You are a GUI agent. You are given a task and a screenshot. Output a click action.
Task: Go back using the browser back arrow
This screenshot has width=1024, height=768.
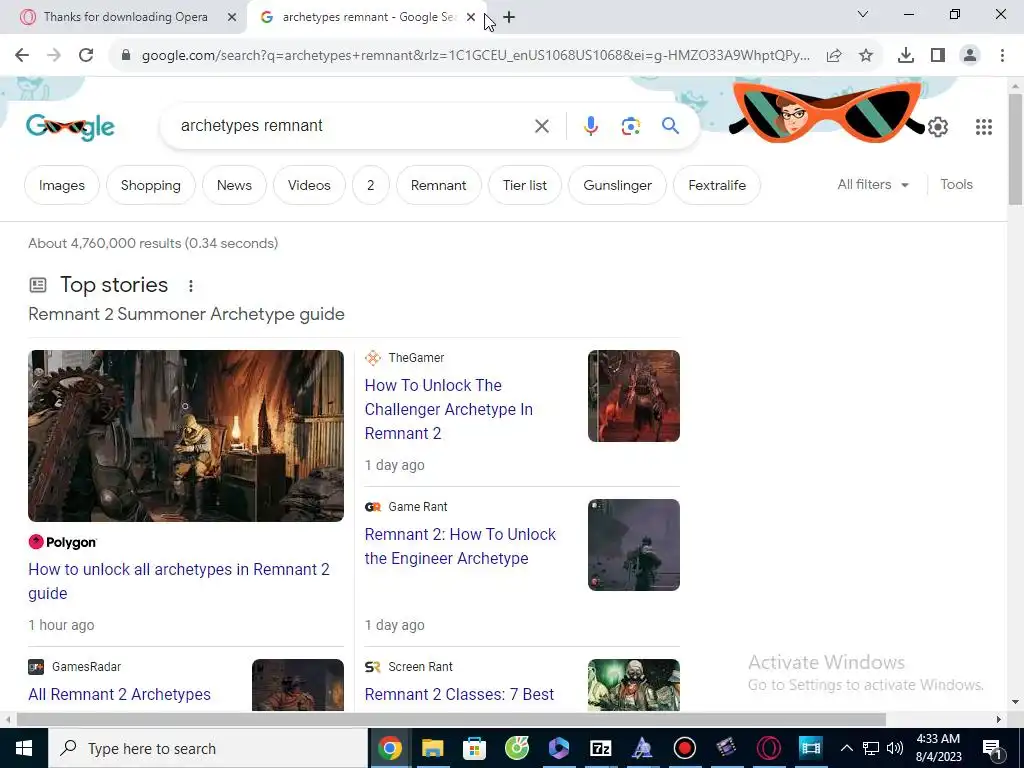(22, 56)
